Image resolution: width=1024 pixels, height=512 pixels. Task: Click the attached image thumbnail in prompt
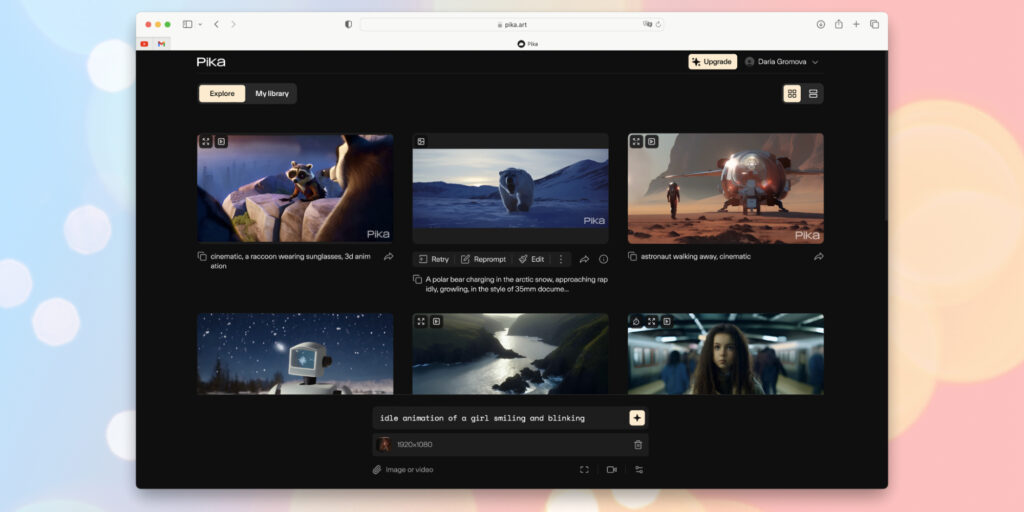(384, 445)
